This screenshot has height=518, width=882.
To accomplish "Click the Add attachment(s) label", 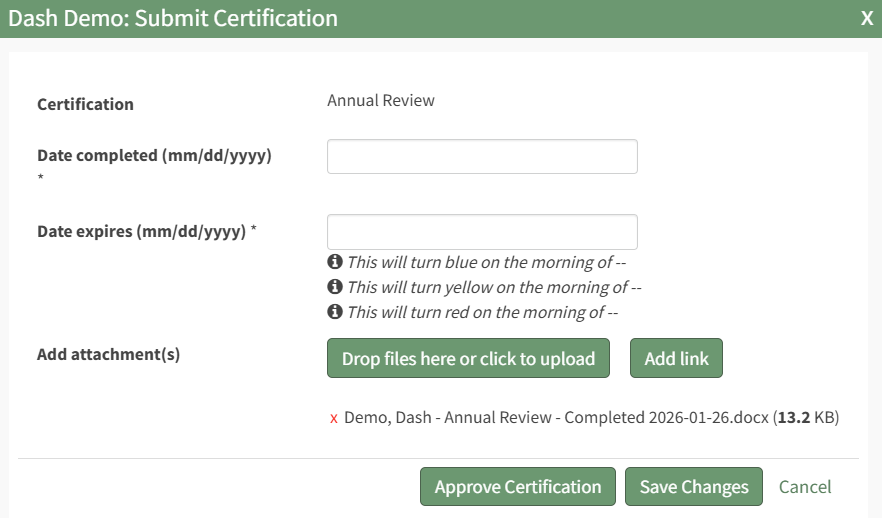I will [108, 354].
